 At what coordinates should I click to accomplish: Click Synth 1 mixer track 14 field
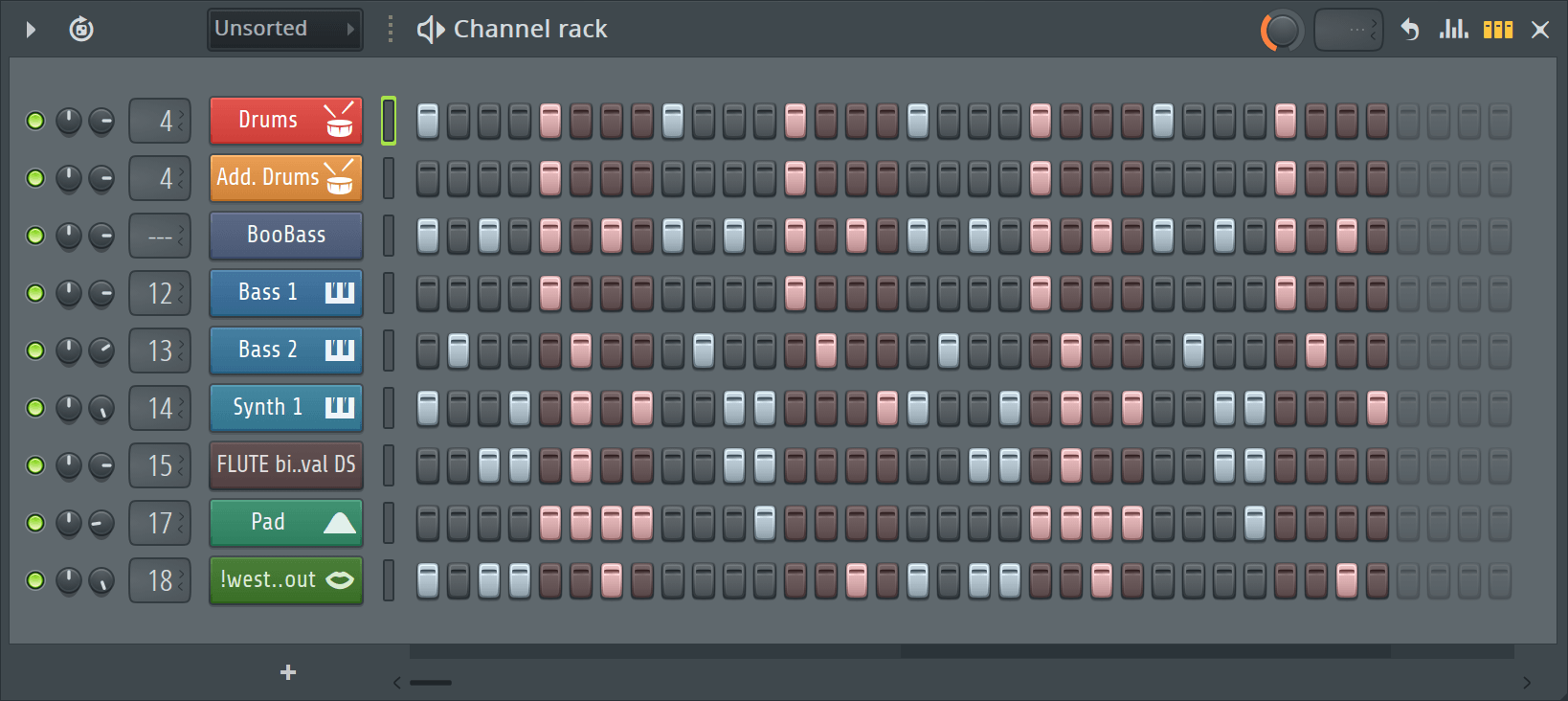(x=160, y=408)
